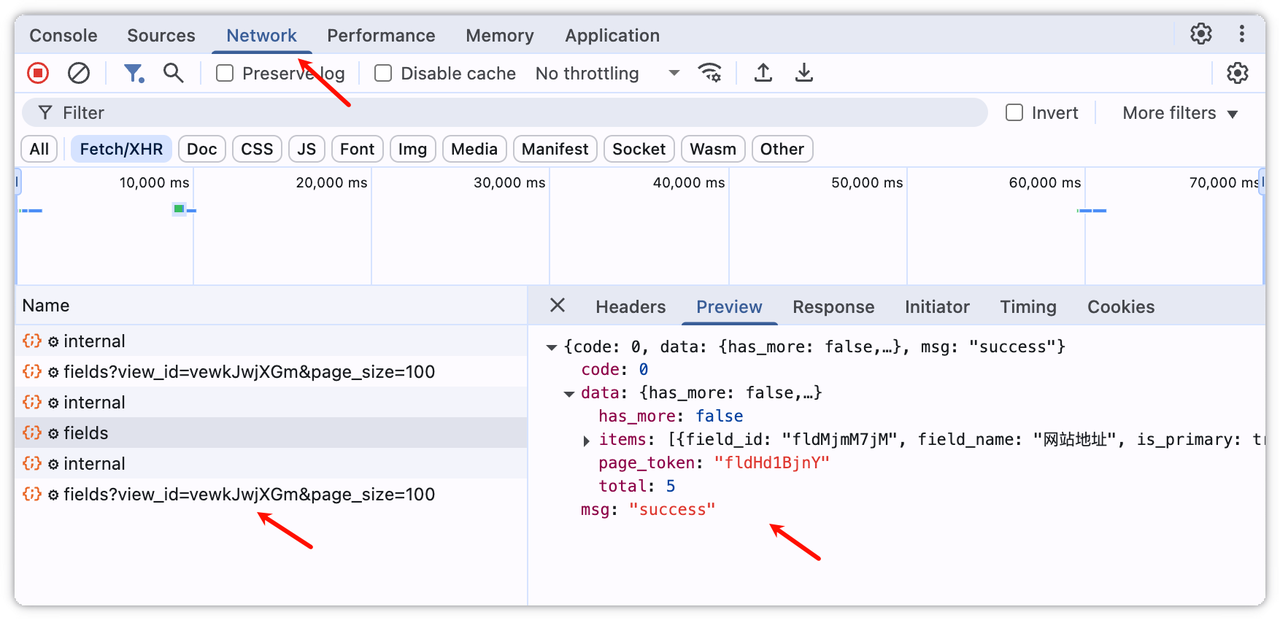This screenshot has height=620, width=1280.
Task: Toggle the network filter funnel icon
Action: pyautogui.click(x=133, y=73)
